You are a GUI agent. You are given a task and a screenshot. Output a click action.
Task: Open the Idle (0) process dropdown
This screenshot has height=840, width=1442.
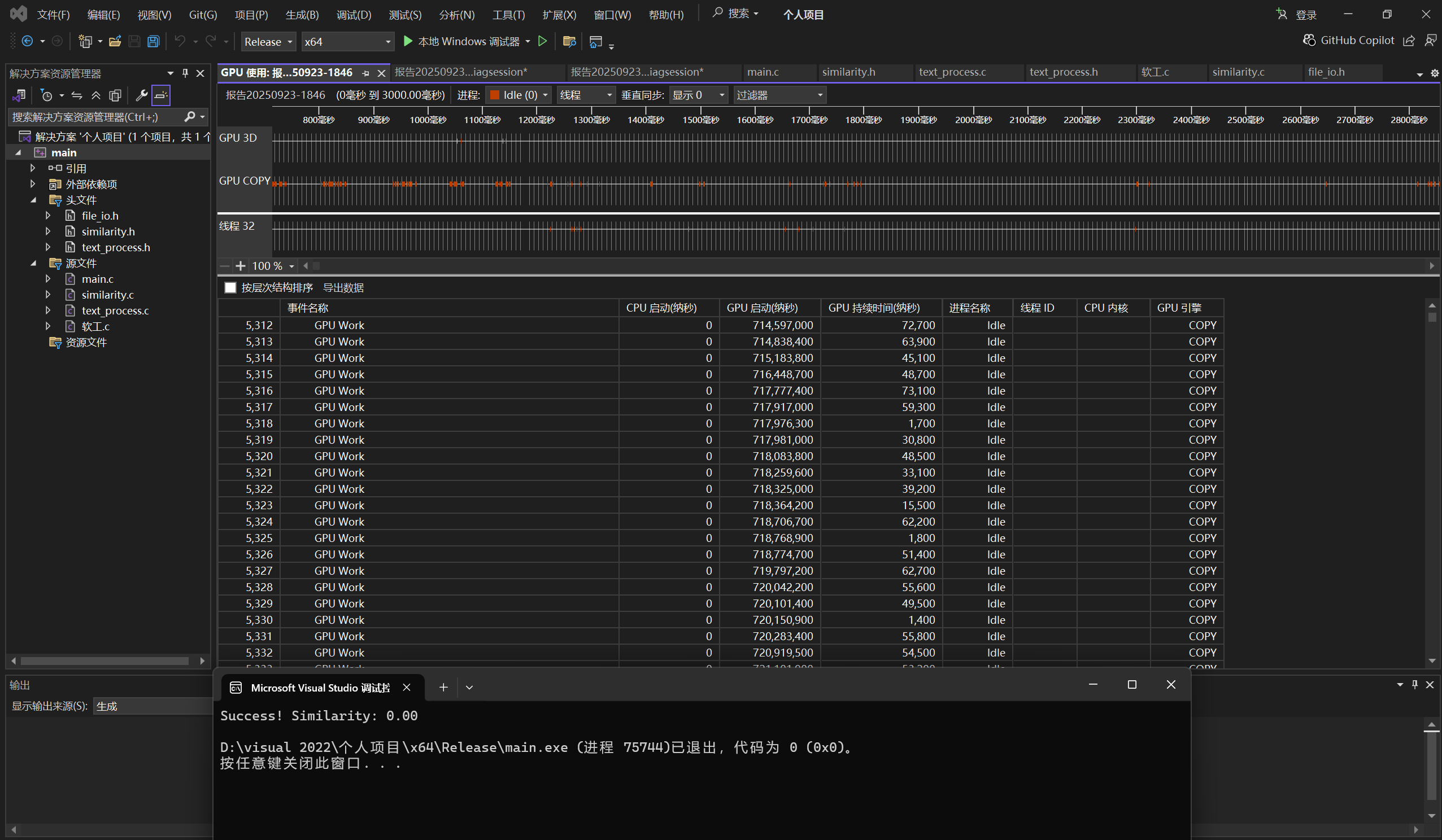(519, 95)
